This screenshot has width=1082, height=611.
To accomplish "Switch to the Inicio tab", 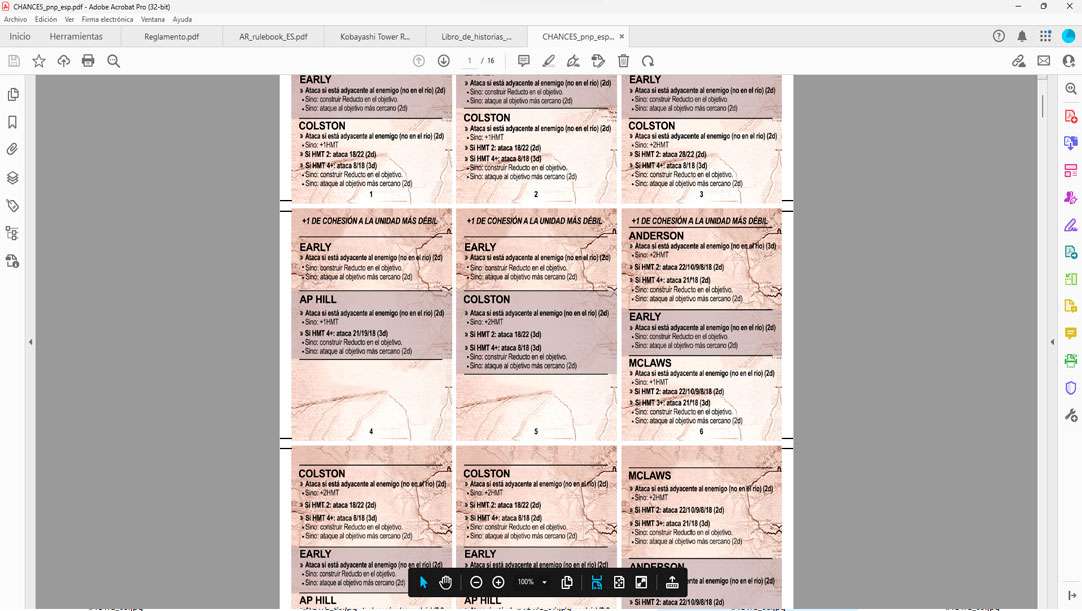I will [x=20, y=37].
